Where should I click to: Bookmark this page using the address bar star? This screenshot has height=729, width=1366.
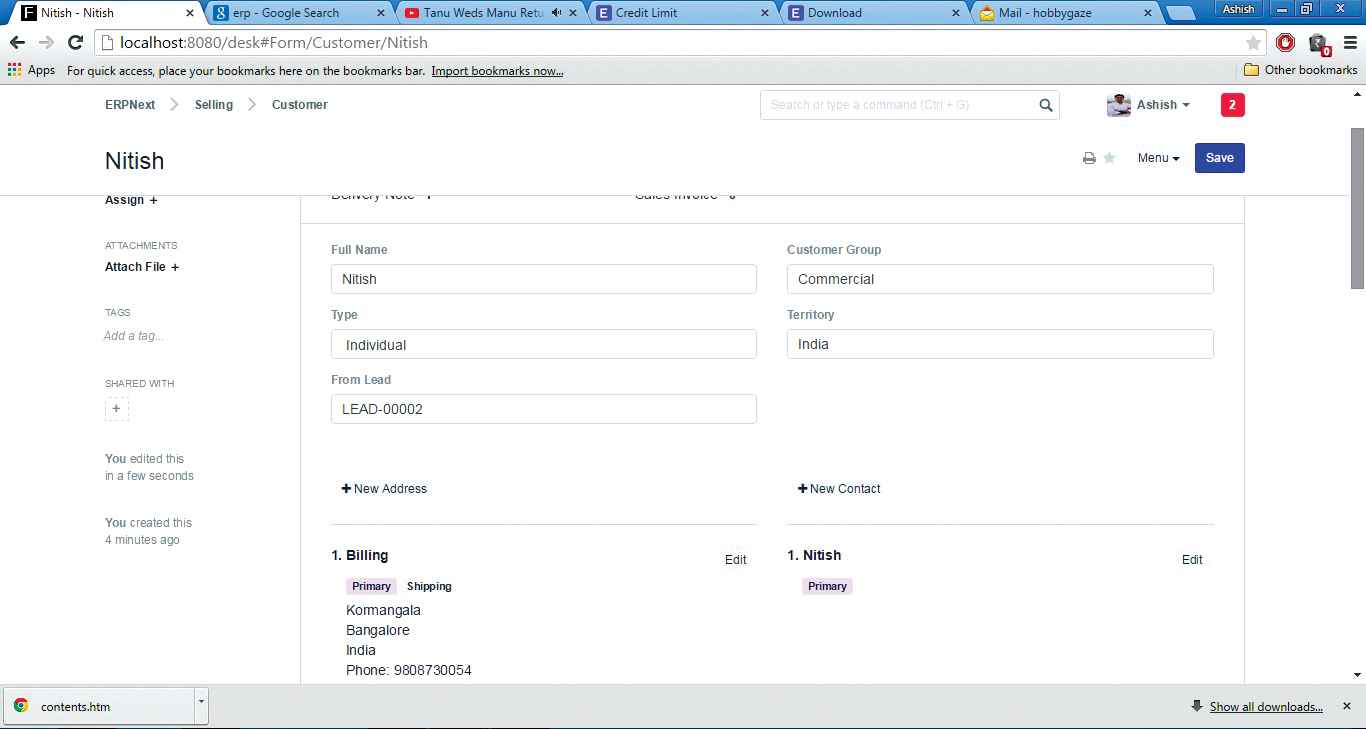coord(1253,43)
